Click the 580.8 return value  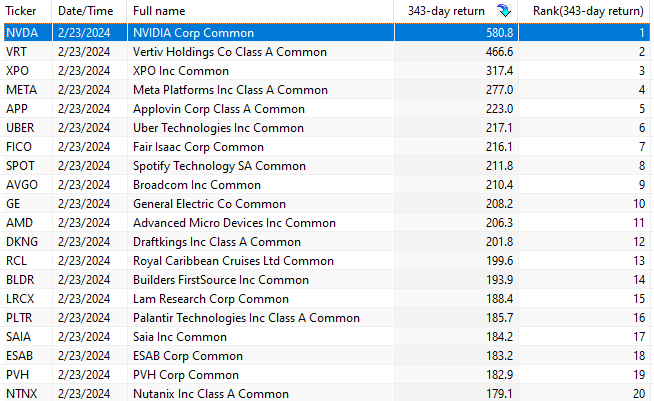tap(499, 33)
